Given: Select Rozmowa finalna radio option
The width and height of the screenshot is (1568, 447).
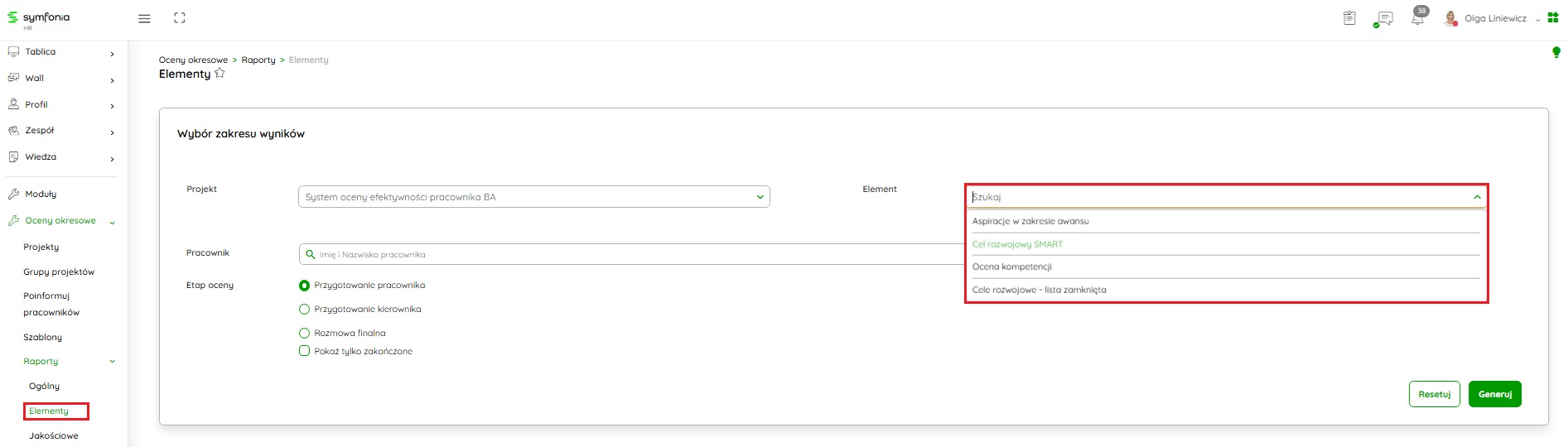Looking at the screenshot, I should [x=304, y=334].
